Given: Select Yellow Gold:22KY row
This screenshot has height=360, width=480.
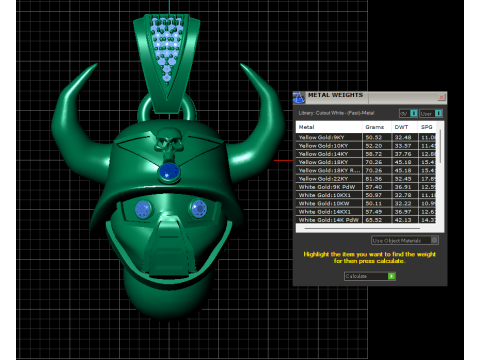Looking at the screenshot, I should click(366, 179).
